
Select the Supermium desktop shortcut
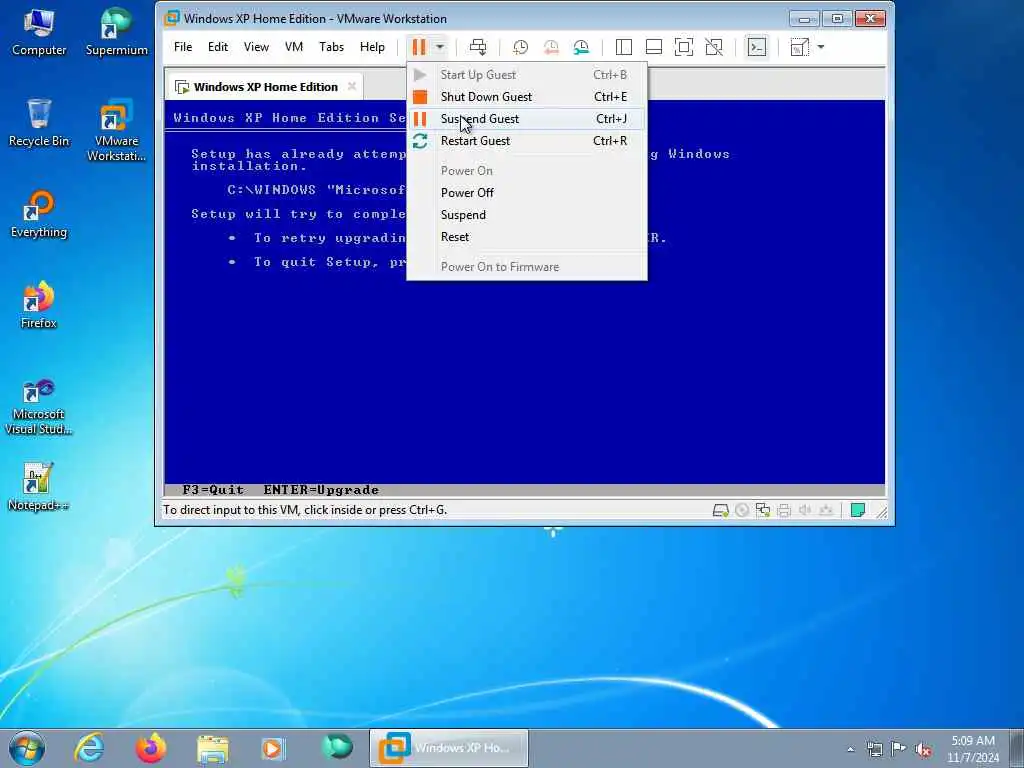point(116,33)
